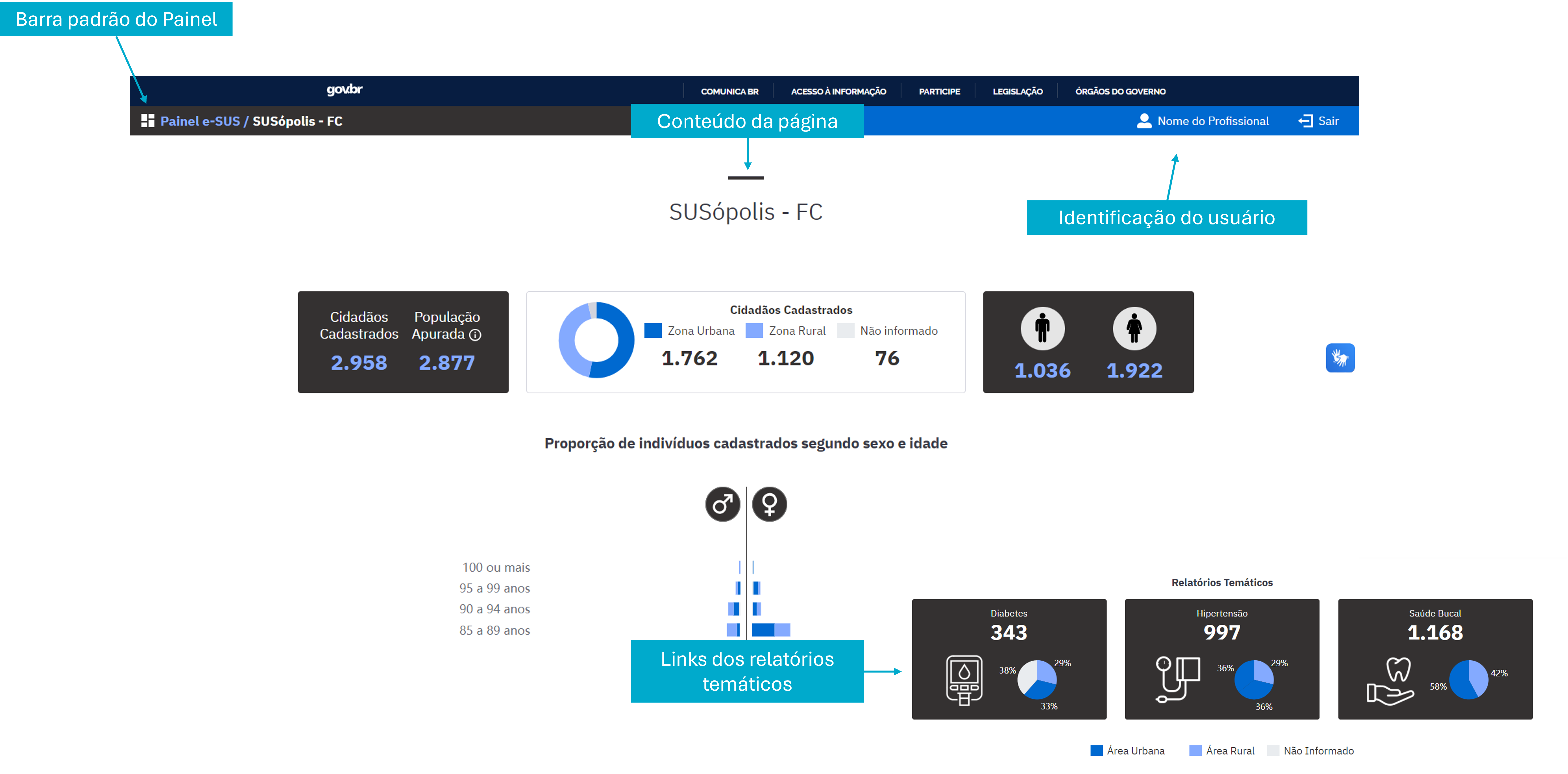
Task: Click the Hipertensão count 997
Action: 1222,633
